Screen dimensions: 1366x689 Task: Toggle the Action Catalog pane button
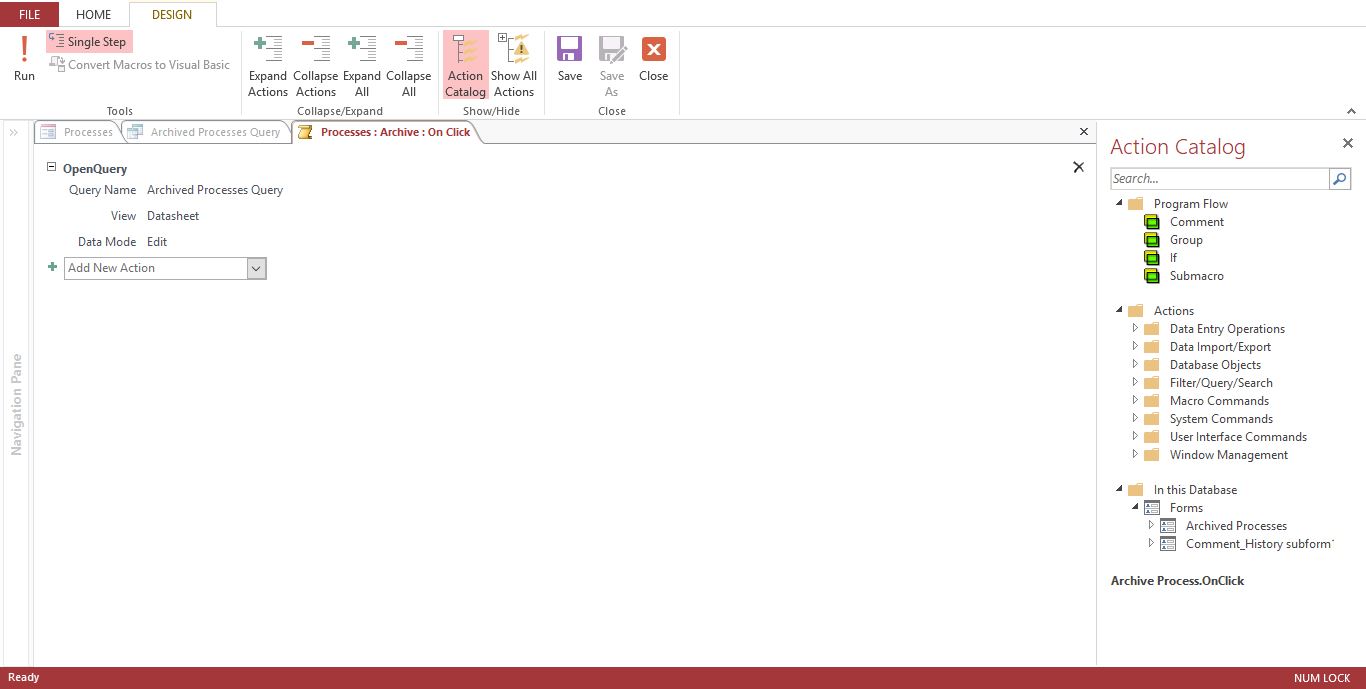[465, 66]
